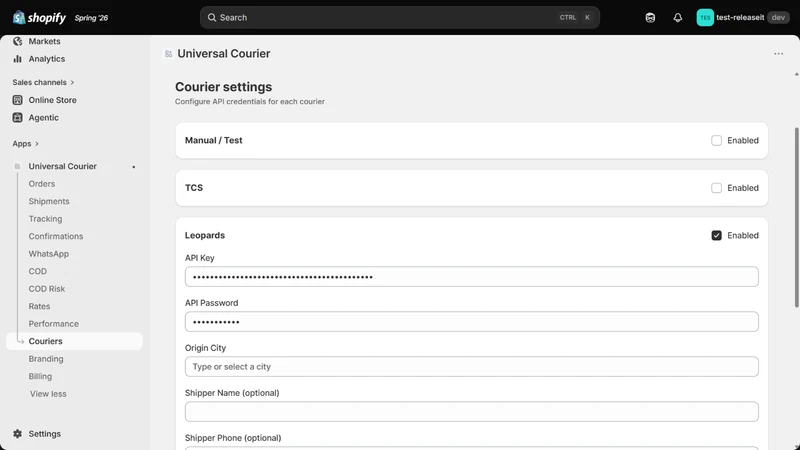The image size is (800, 450).
Task: Click the app icon beside page title
Action: pyautogui.click(x=168, y=54)
